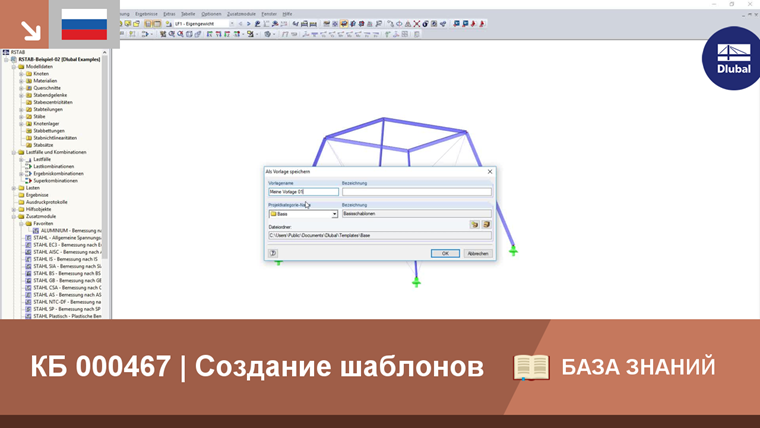Expand the Lasten tree node
760x428 pixels.
[x=14, y=188]
